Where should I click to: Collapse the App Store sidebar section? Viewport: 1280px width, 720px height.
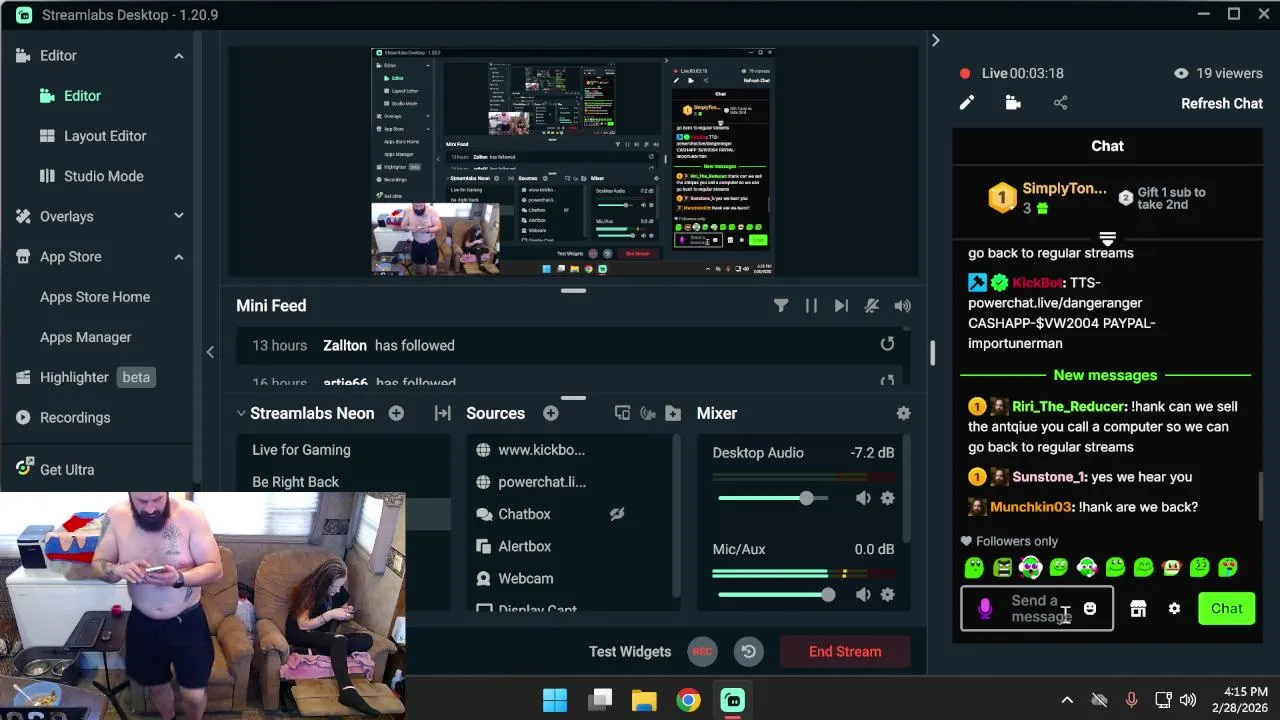tap(179, 257)
